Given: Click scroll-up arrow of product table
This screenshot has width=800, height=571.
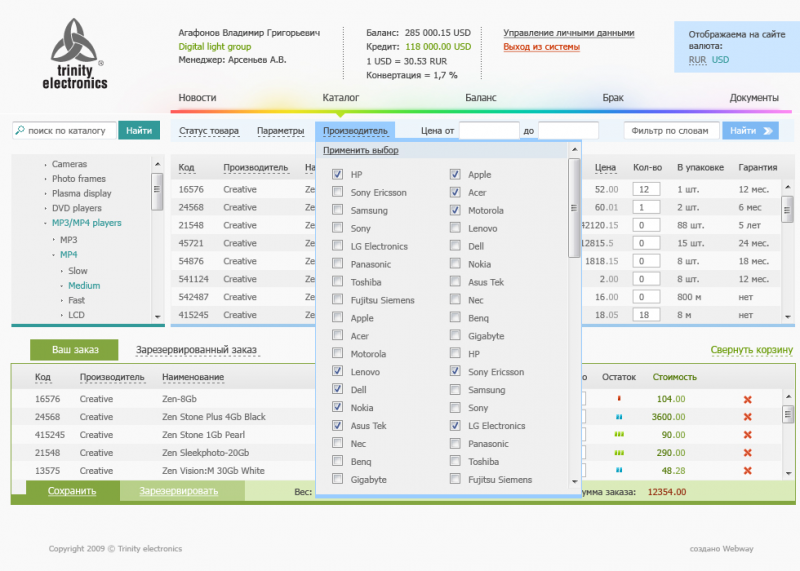Looking at the screenshot, I should coord(788,187).
